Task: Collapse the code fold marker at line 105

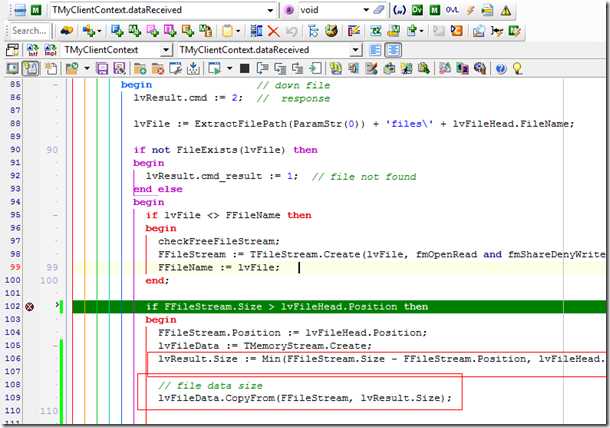Action: point(55,346)
